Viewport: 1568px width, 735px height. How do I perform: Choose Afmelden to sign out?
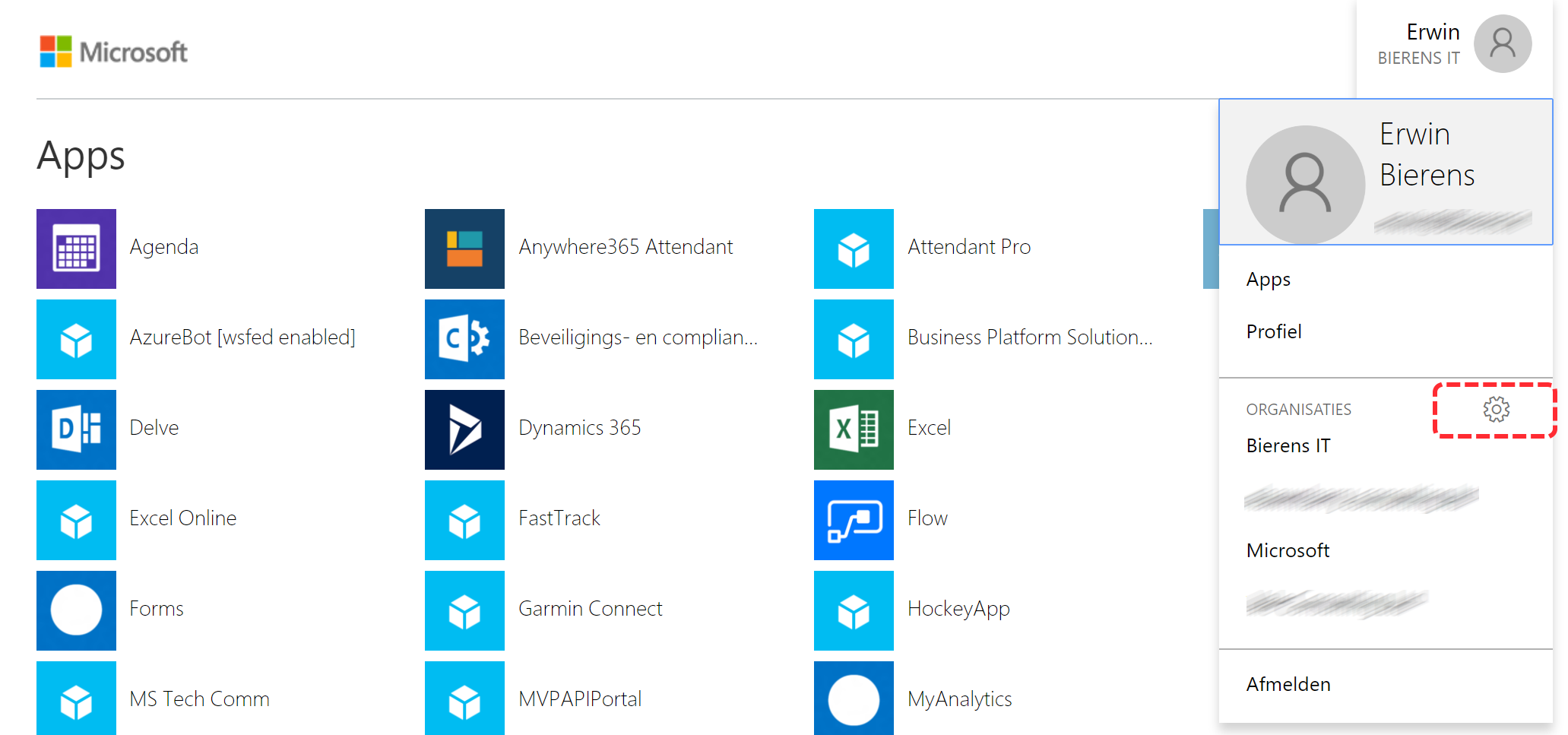[1288, 684]
